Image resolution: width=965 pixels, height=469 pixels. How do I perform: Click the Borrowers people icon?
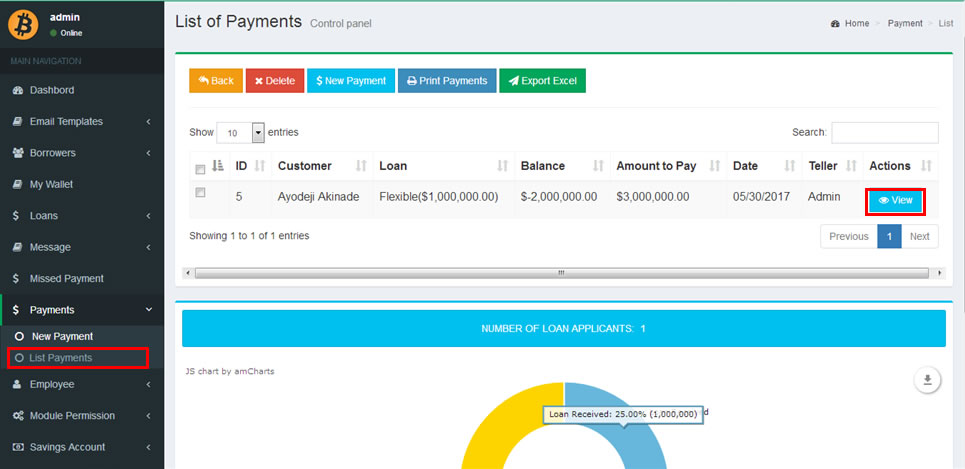point(18,153)
